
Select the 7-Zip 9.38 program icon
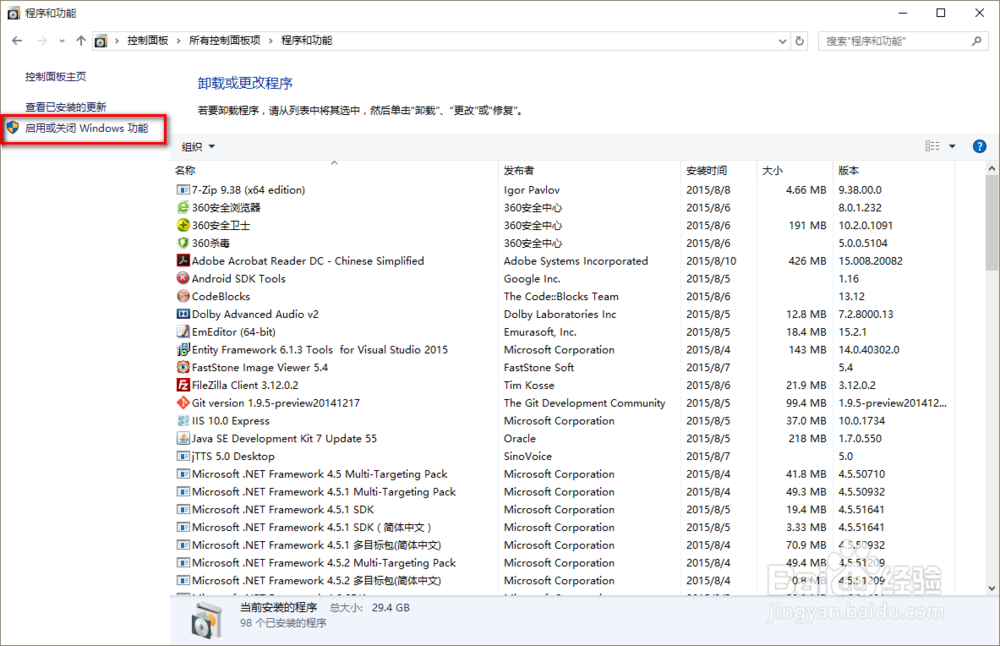click(182, 189)
